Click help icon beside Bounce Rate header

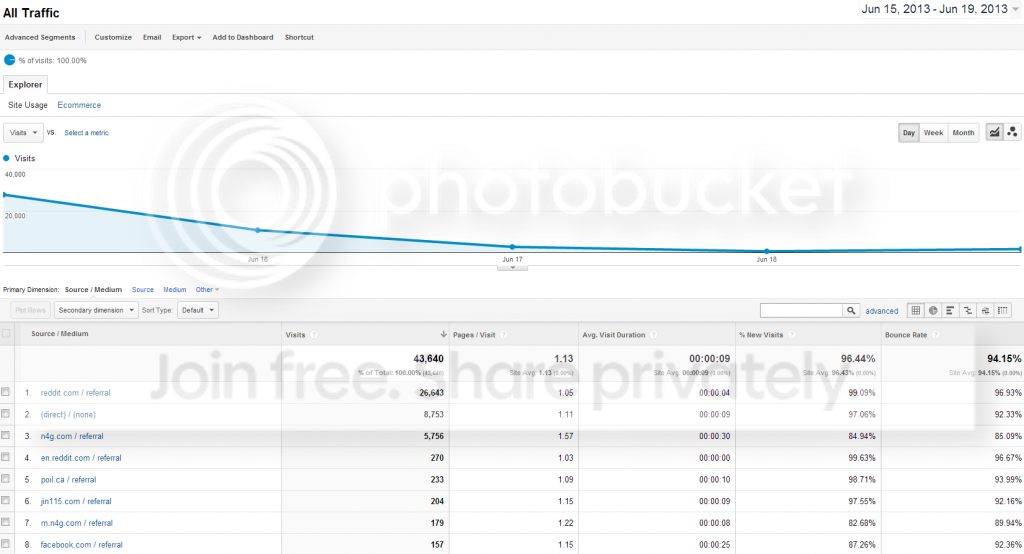point(935,334)
